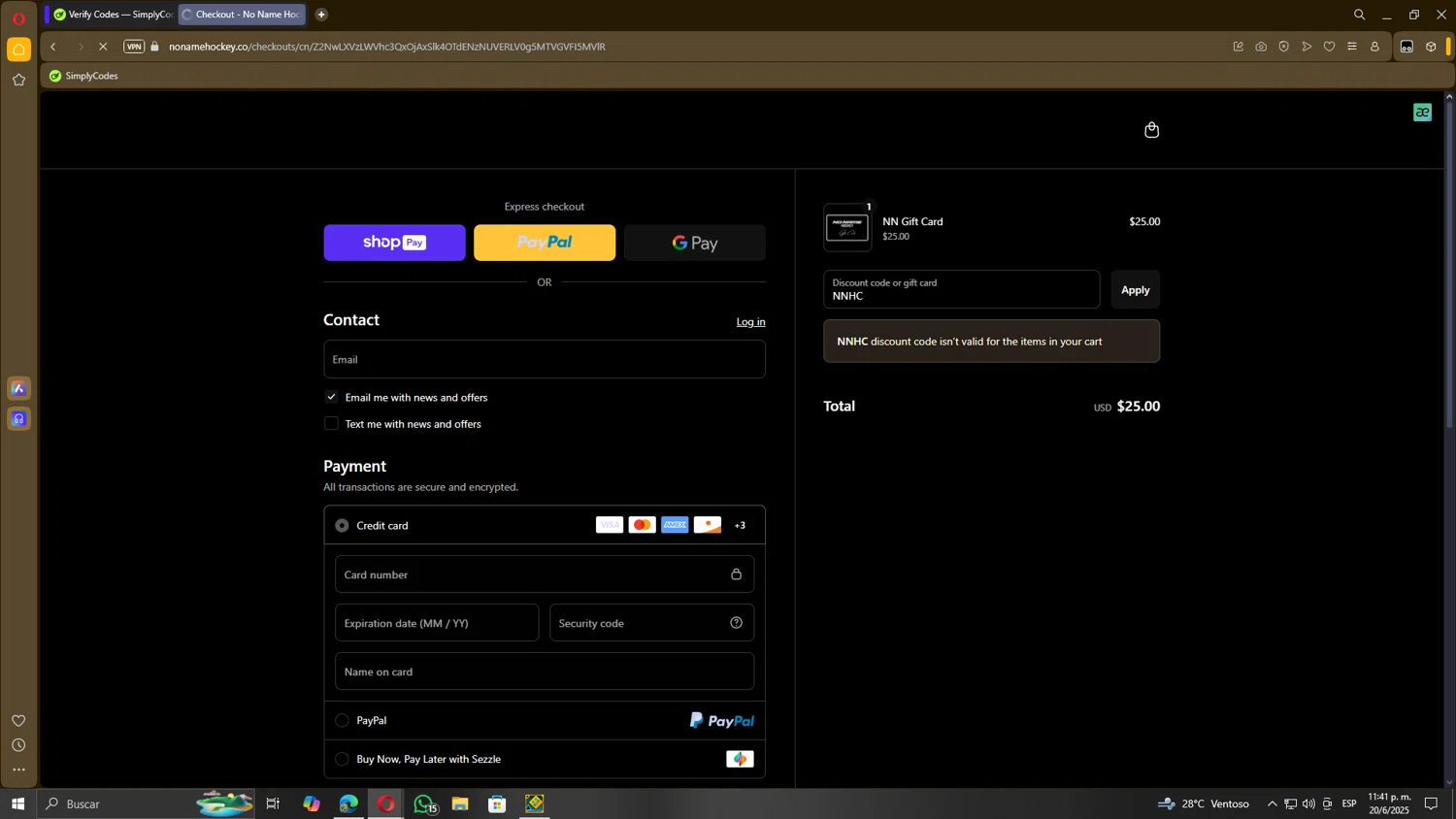Toggle the VPN badge in address bar
Image resolution: width=1456 pixels, height=819 pixels.
pyautogui.click(x=134, y=47)
